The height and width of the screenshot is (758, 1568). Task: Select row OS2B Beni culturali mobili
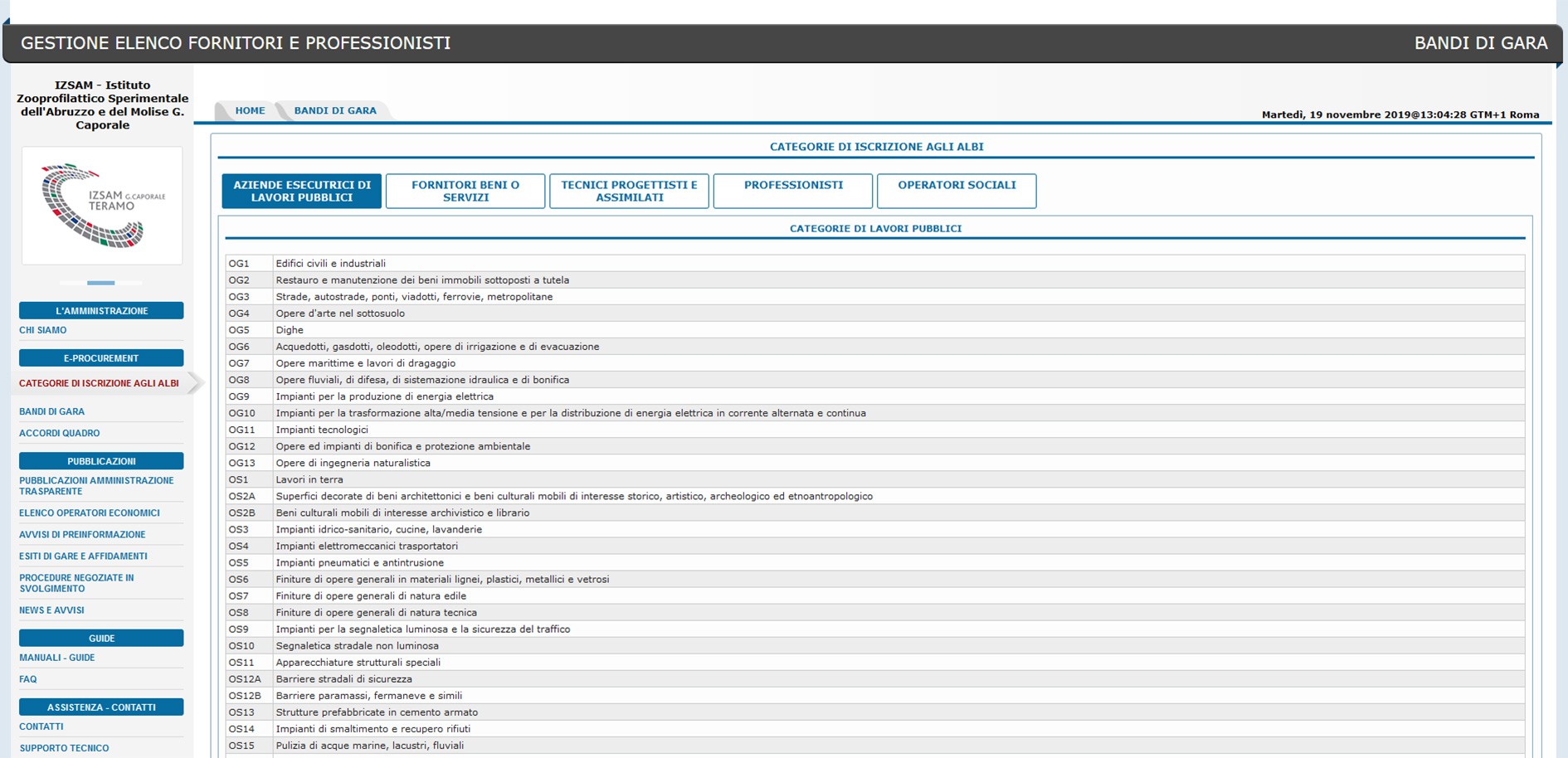pyautogui.click(x=875, y=512)
